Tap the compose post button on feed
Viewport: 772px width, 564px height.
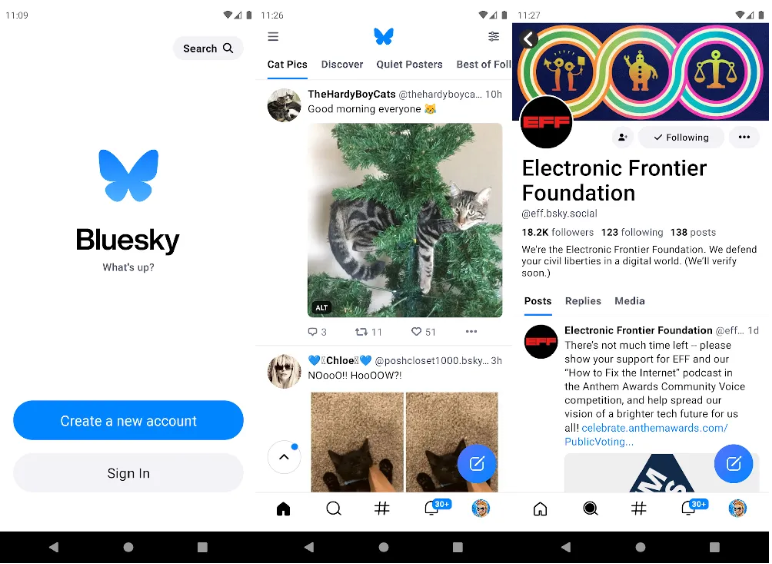(477, 464)
